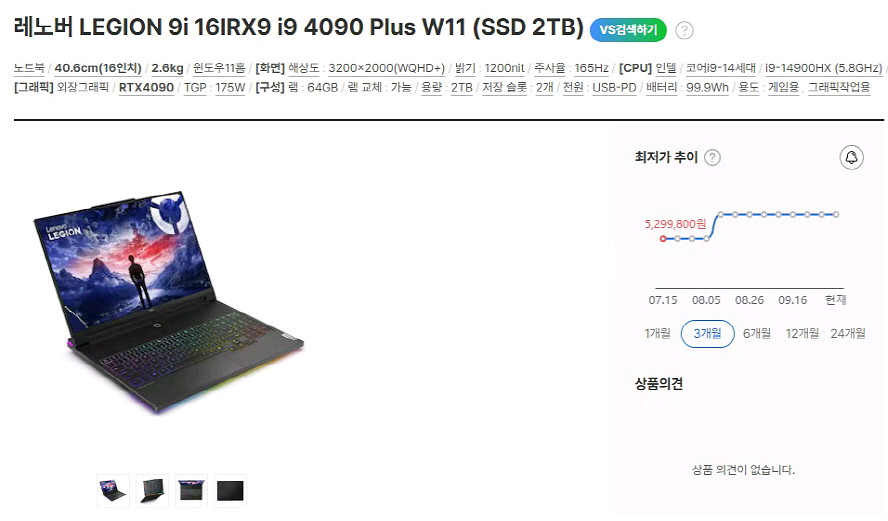
Task: Click the last data point on price chart
Action: (x=836, y=214)
